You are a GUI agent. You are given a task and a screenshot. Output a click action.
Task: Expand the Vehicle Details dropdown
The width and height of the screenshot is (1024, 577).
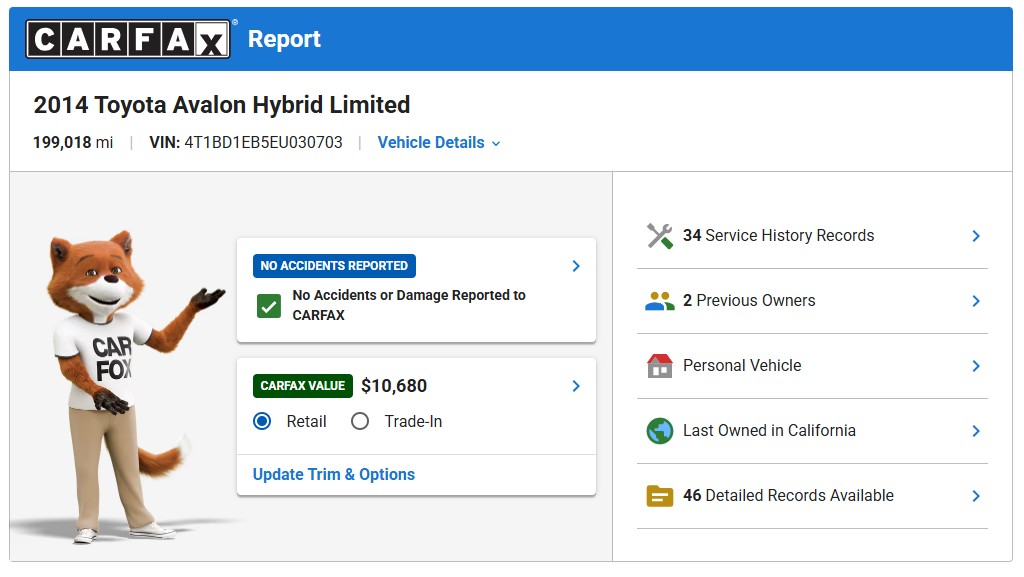439,143
